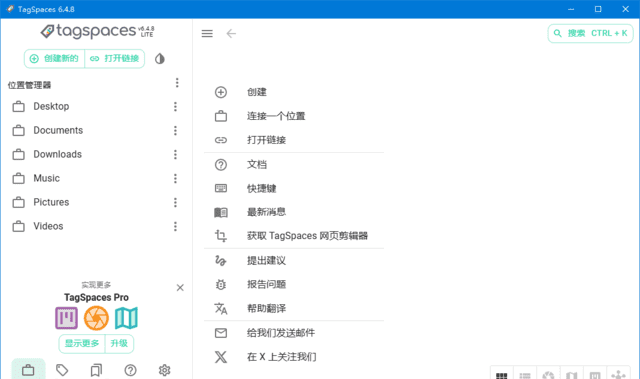Image resolution: width=640 pixels, height=379 pixels.
Task: Click the X logo icon
Action: [221, 357]
